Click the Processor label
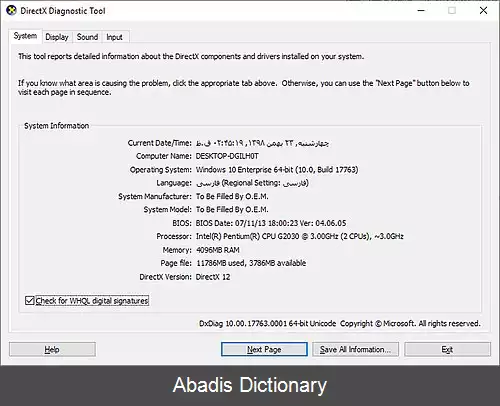 click(174, 236)
